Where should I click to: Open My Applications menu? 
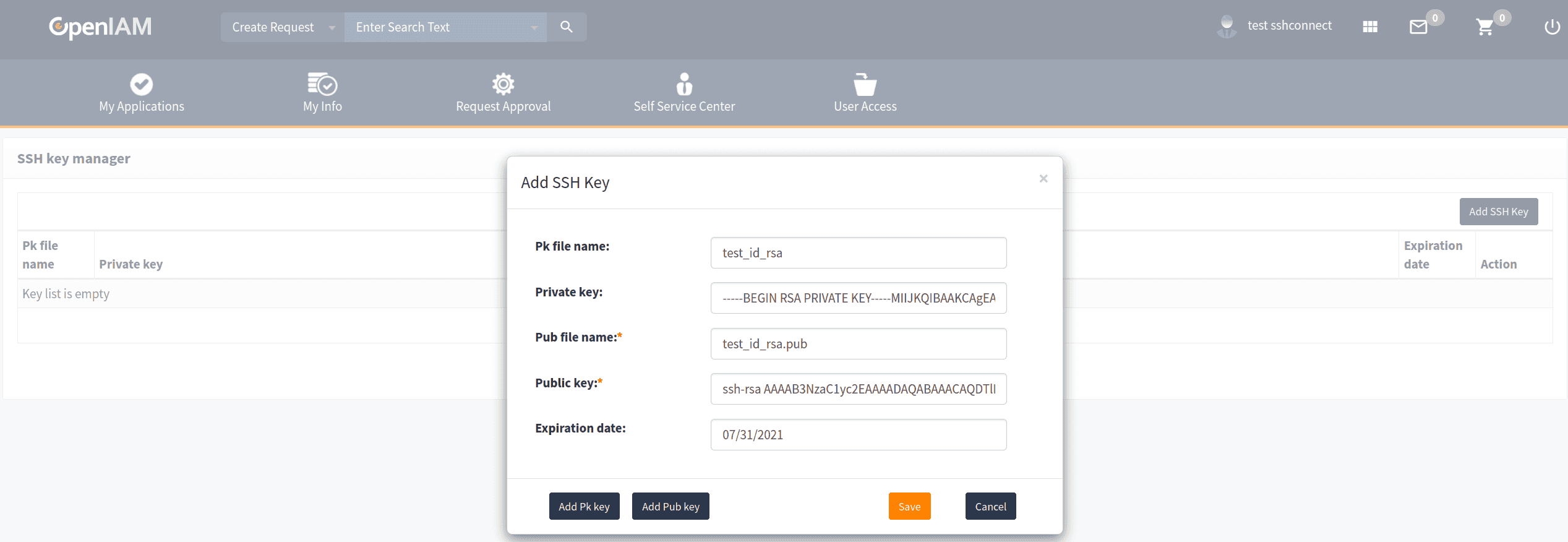coord(142,93)
